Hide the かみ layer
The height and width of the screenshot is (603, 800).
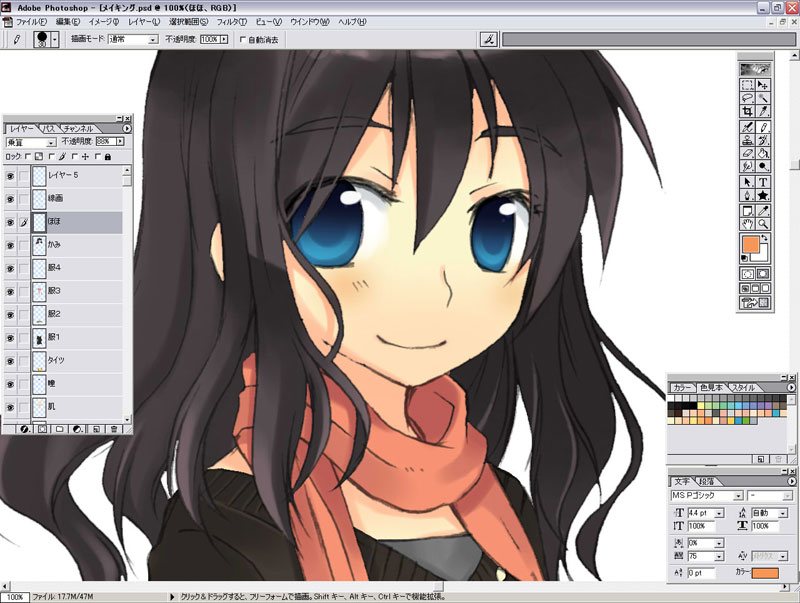click(x=10, y=246)
